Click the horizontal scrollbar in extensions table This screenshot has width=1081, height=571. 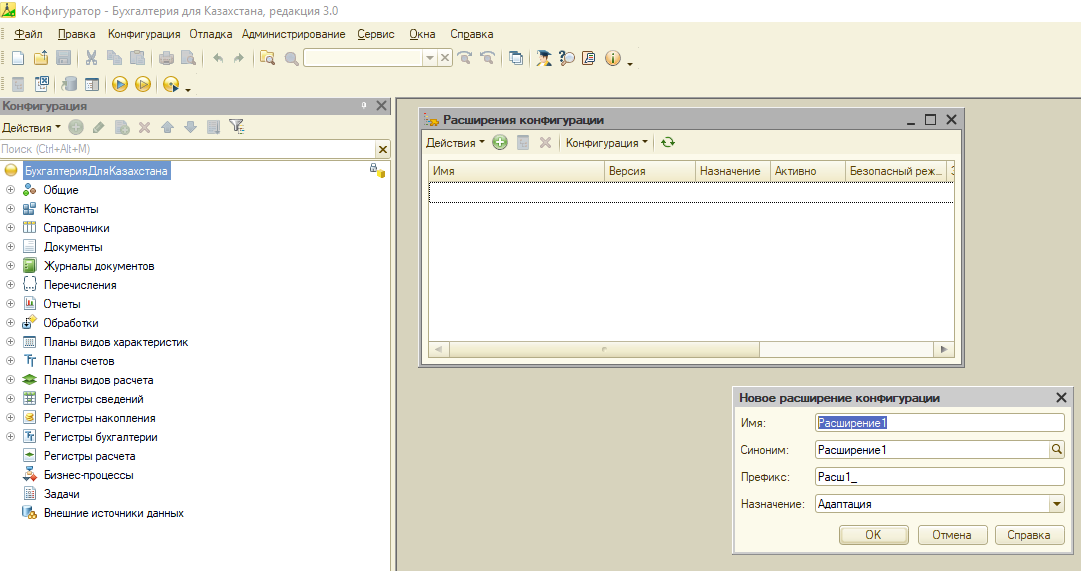[604, 350]
